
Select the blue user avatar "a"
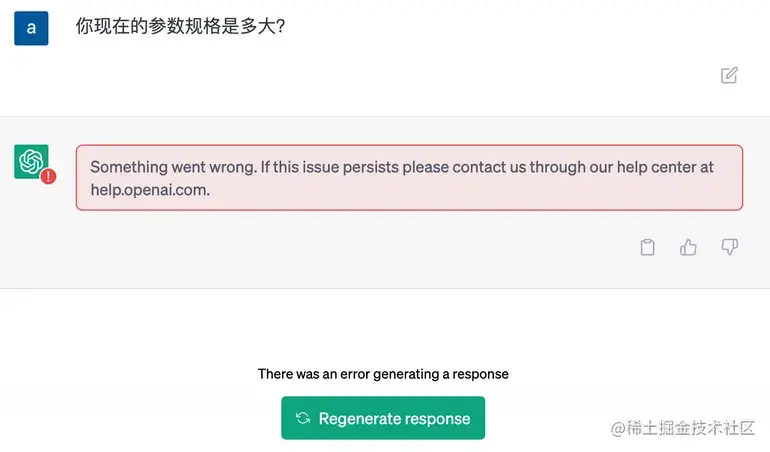[31, 28]
